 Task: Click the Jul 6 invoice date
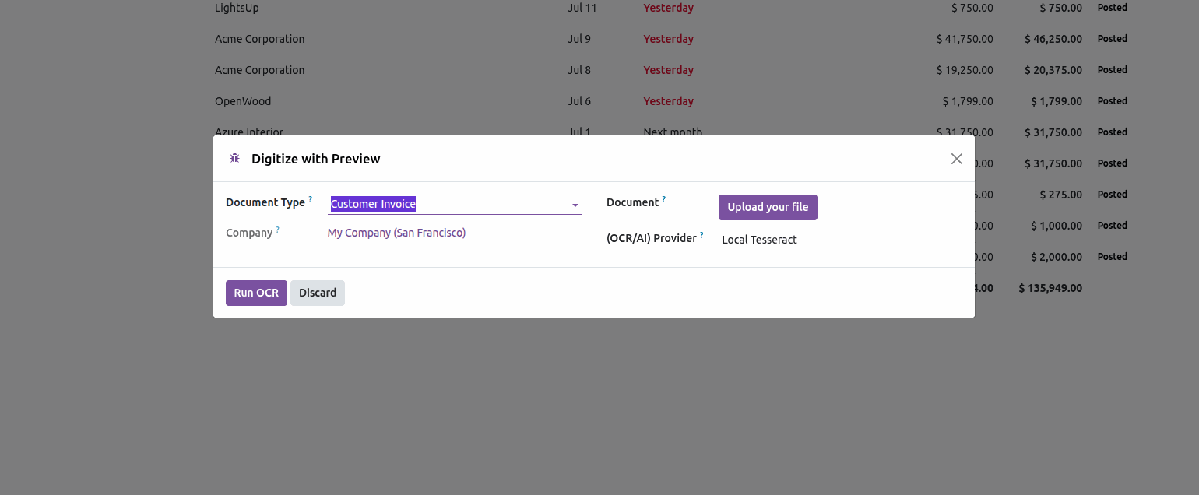(579, 101)
